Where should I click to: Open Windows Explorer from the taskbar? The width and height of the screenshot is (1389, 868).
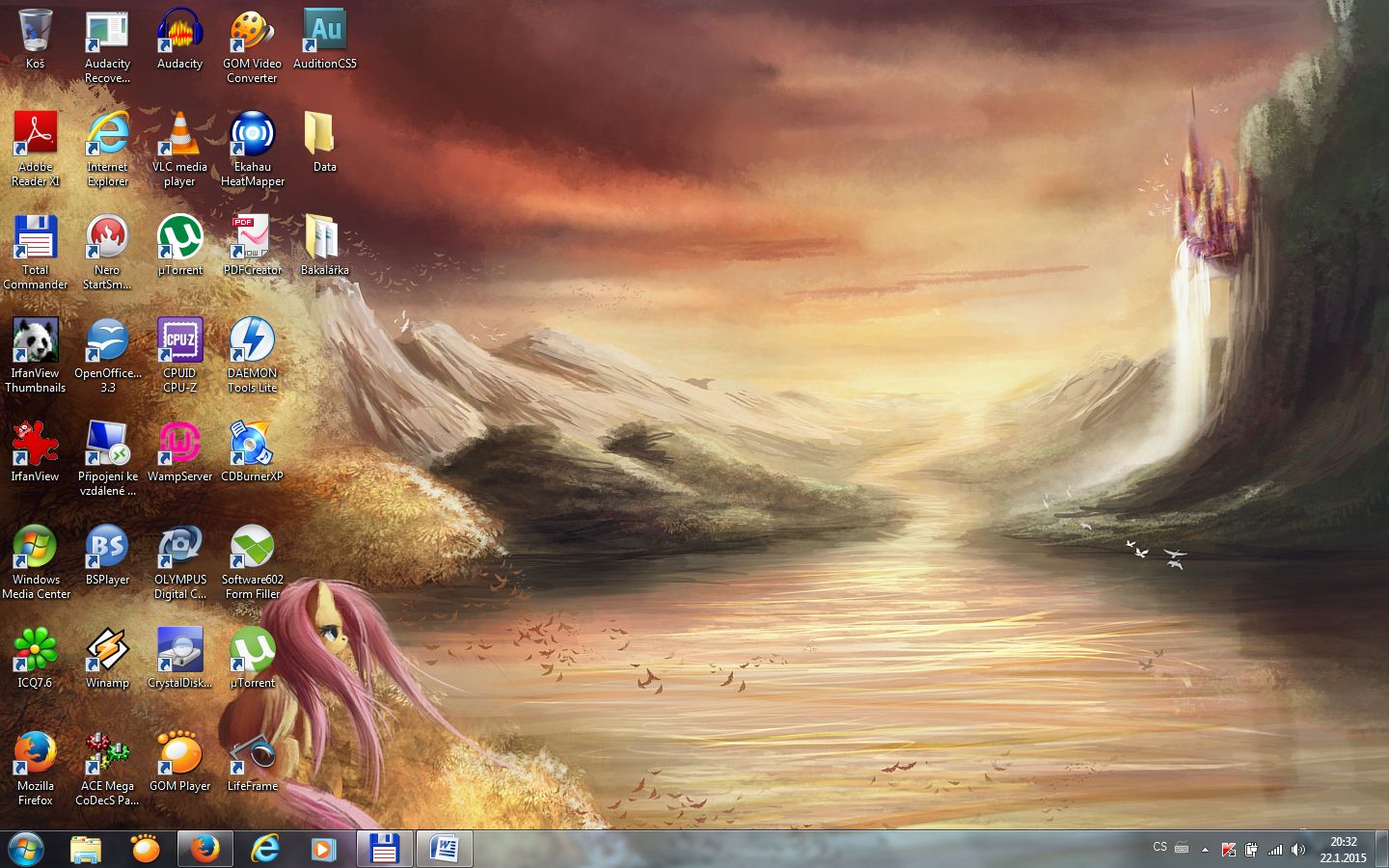(86, 849)
